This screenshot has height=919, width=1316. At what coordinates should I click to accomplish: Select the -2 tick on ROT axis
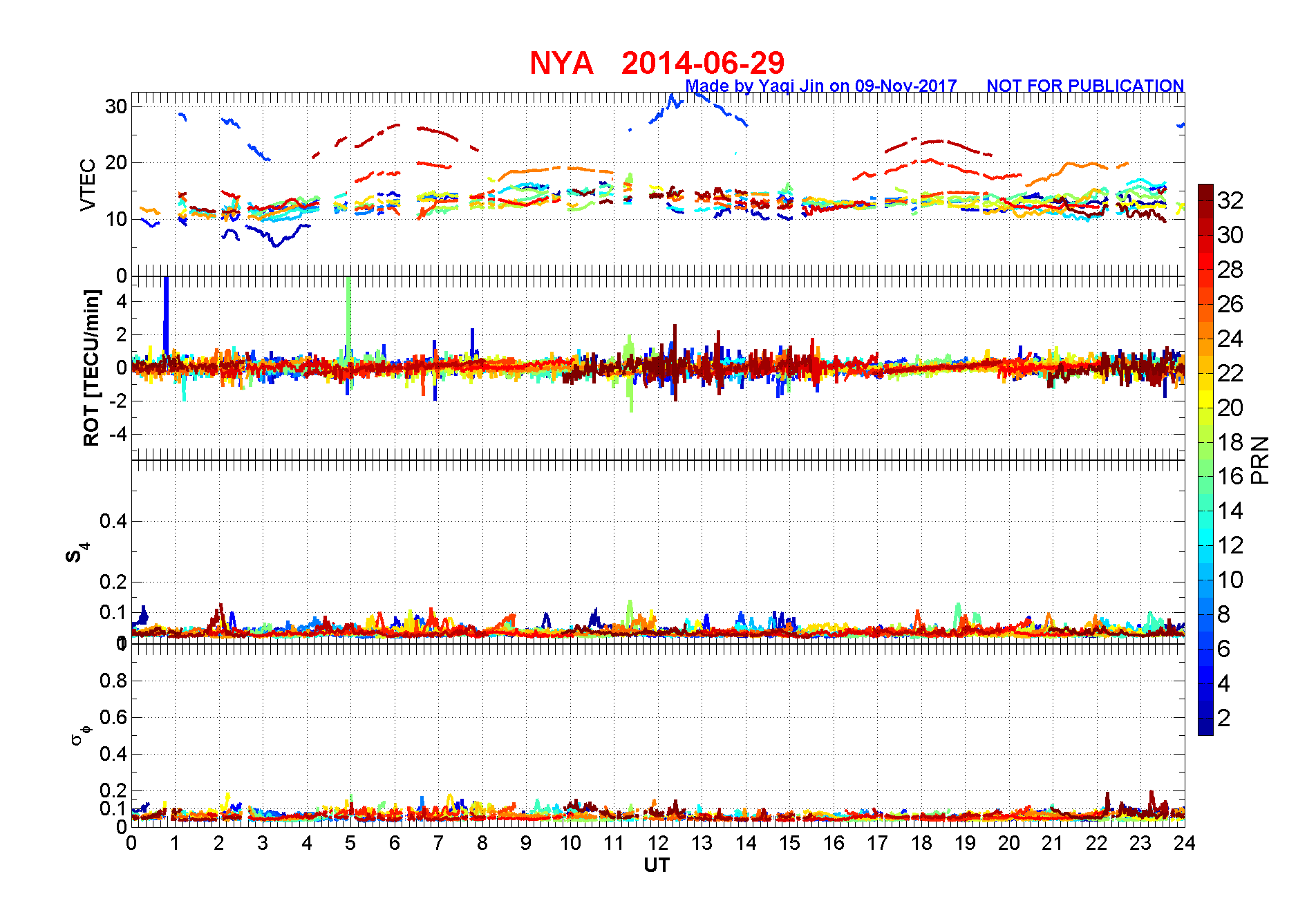coord(118,401)
